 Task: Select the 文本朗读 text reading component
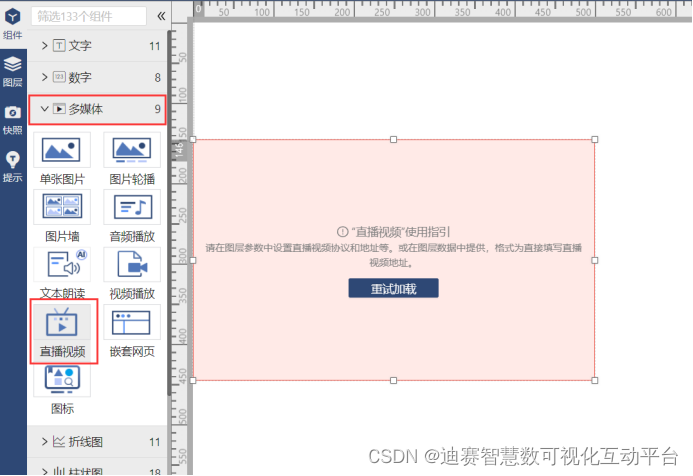point(62,274)
